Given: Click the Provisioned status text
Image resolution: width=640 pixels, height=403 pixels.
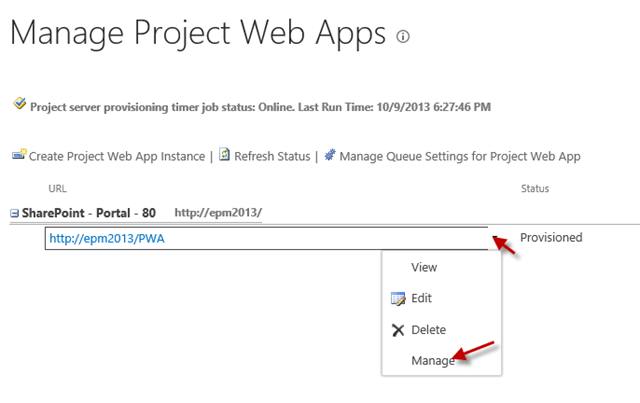Looking at the screenshot, I should click(x=551, y=238).
